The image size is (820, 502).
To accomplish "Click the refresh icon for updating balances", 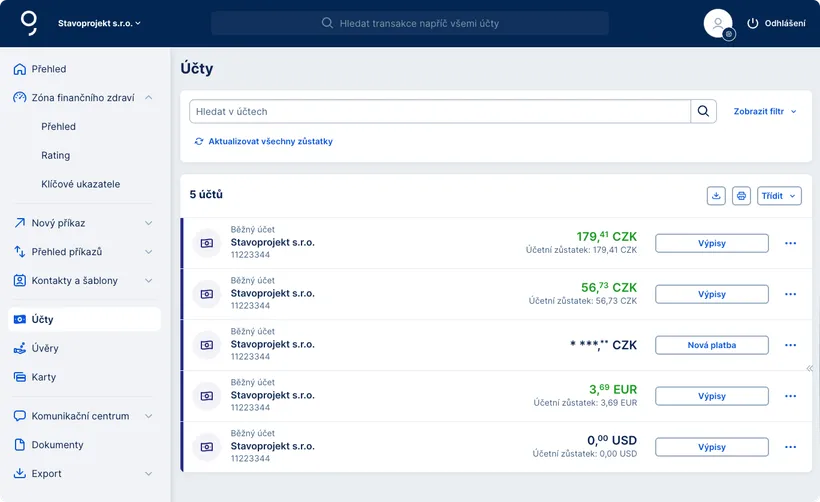I will (199, 142).
